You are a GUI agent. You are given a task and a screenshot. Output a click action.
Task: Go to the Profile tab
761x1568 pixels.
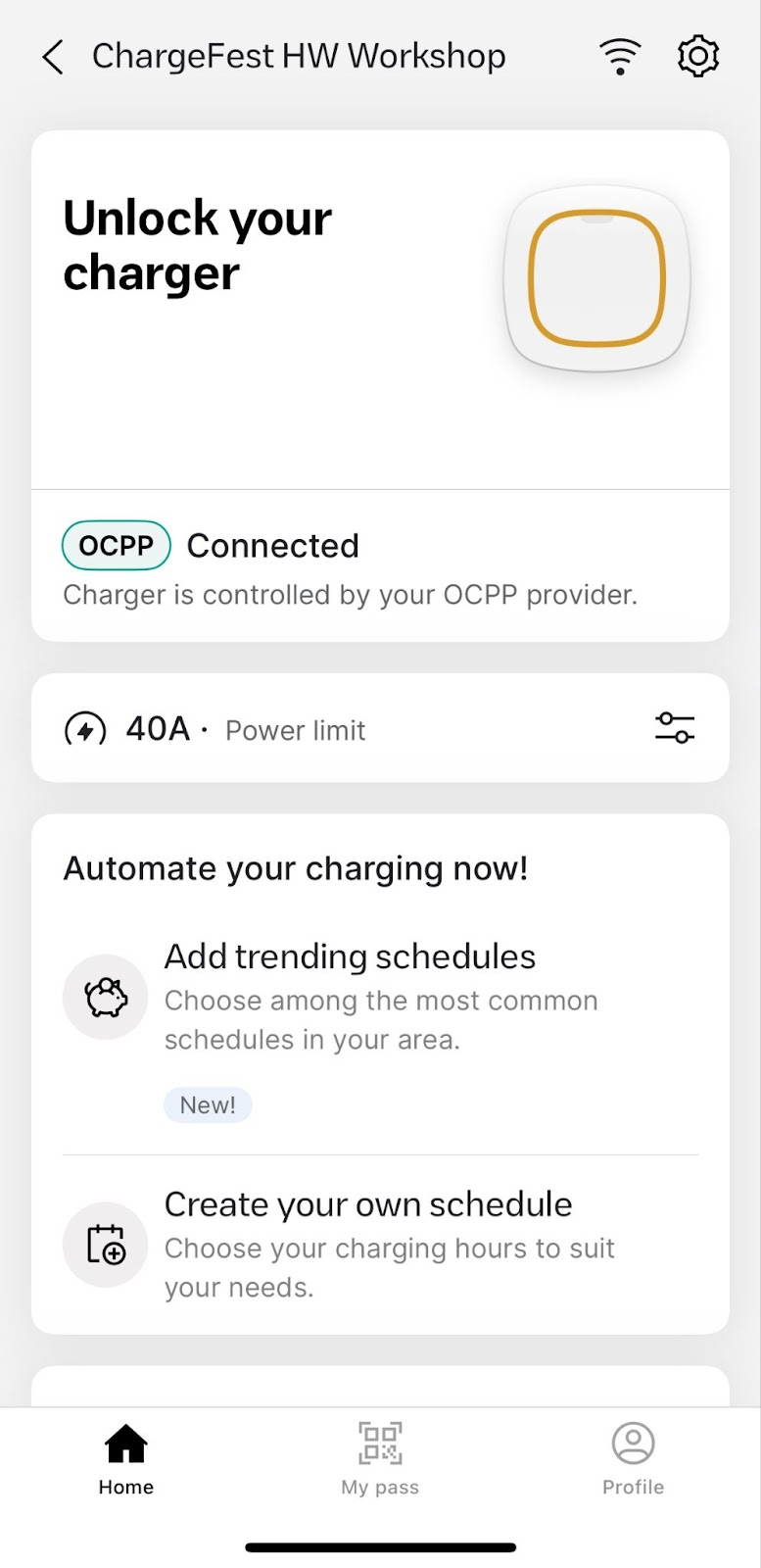[x=633, y=1459]
